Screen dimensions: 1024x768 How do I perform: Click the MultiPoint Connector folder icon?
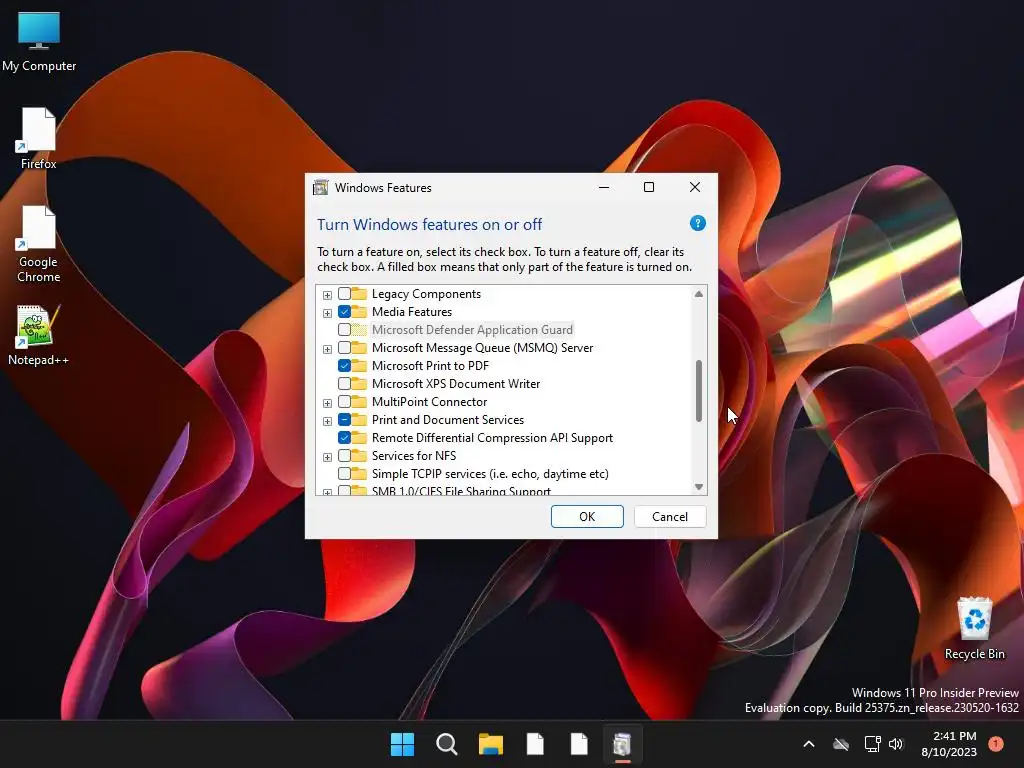[359, 402]
